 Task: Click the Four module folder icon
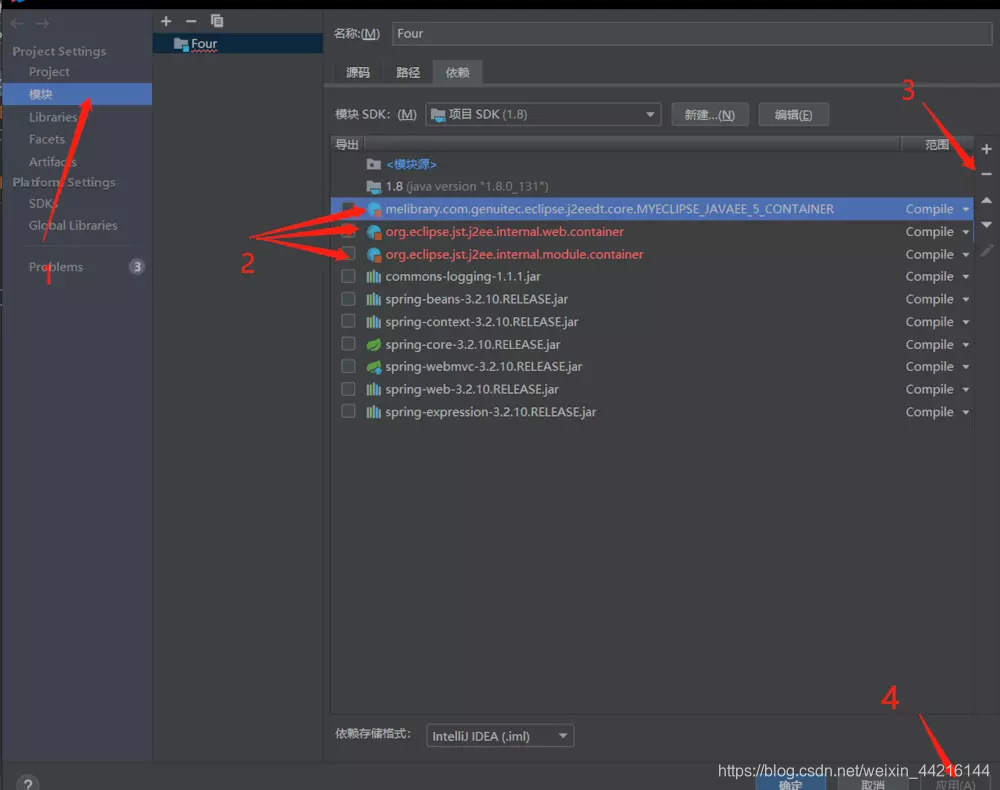coord(181,44)
